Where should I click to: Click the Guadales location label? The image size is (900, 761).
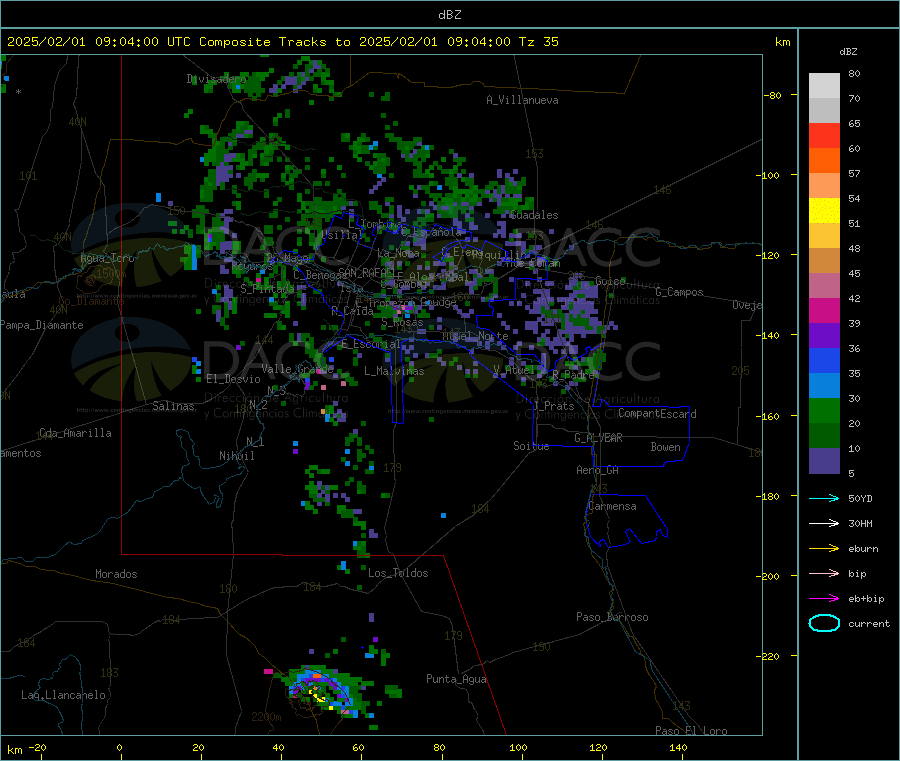pyautogui.click(x=534, y=215)
